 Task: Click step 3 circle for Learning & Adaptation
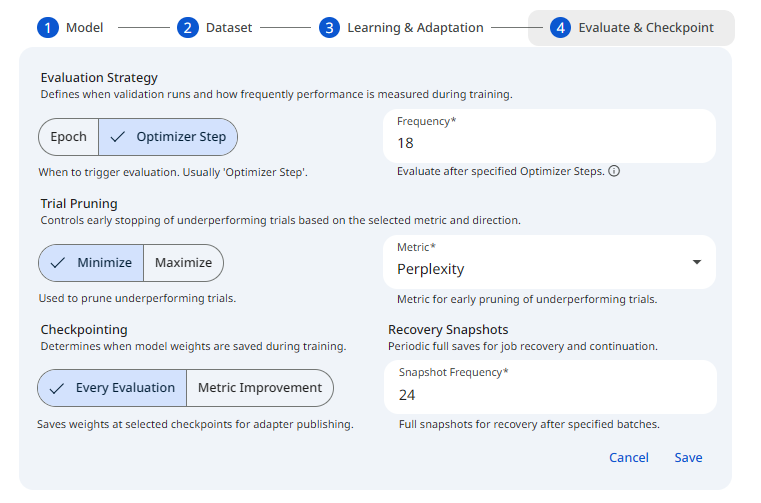click(329, 28)
